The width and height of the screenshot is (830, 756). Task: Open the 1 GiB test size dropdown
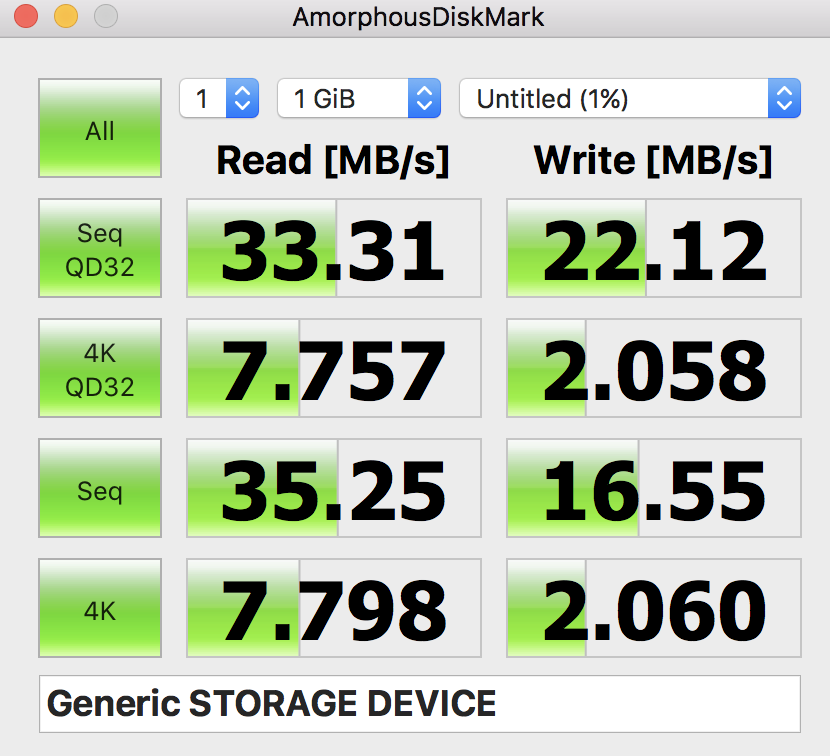359,98
